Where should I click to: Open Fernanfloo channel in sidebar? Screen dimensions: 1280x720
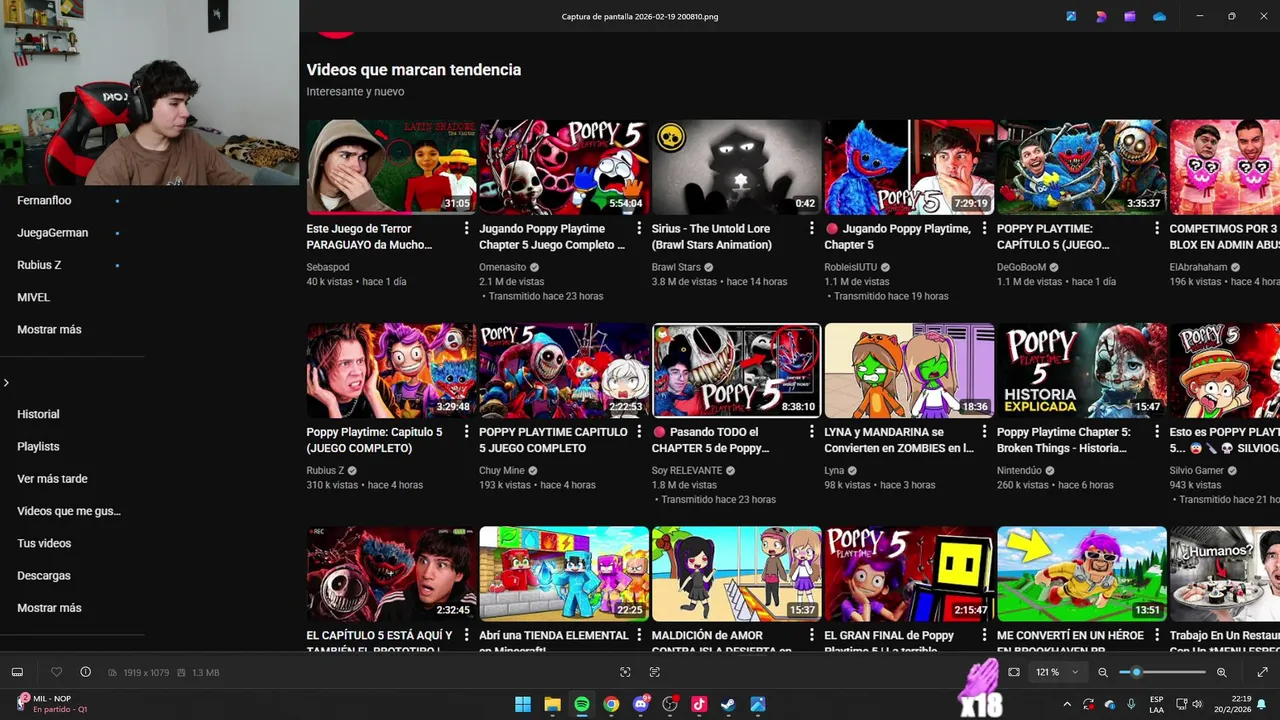pyautogui.click(x=44, y=201)
